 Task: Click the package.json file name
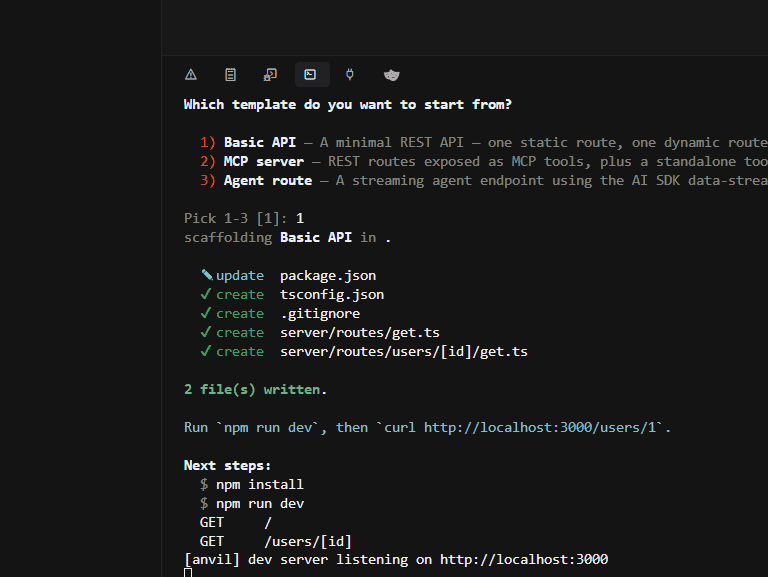pos(328,275)
